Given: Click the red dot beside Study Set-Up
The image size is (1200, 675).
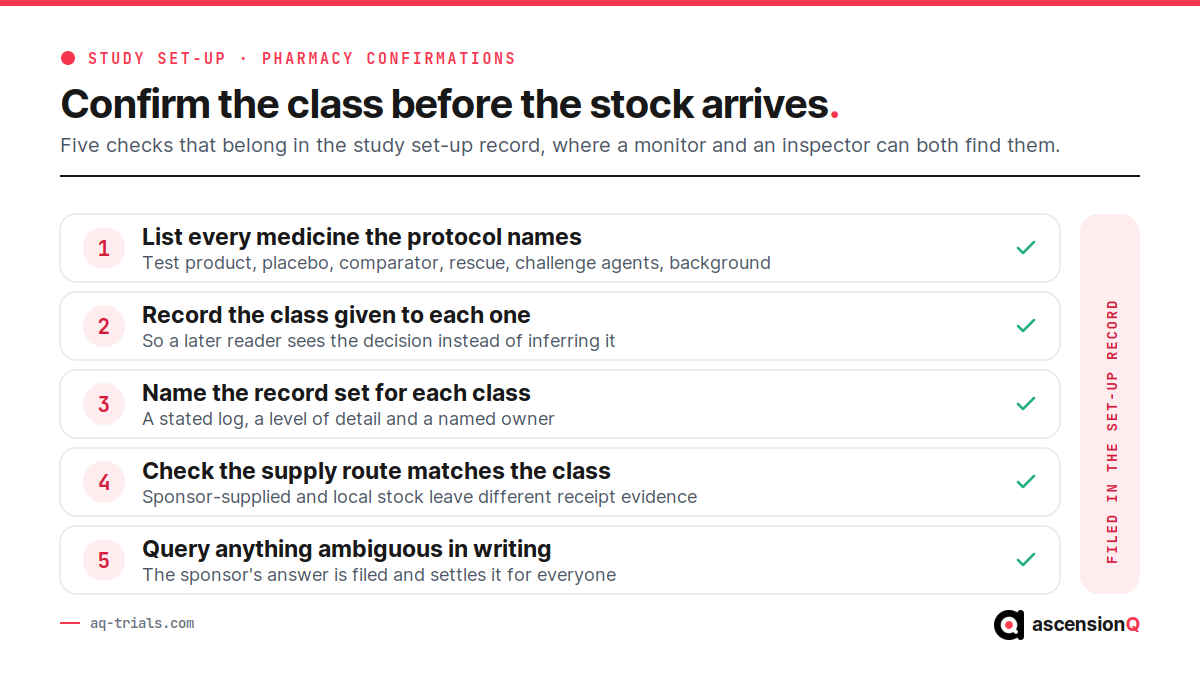Looking at the screenshot, I should (x=68, y=58).
